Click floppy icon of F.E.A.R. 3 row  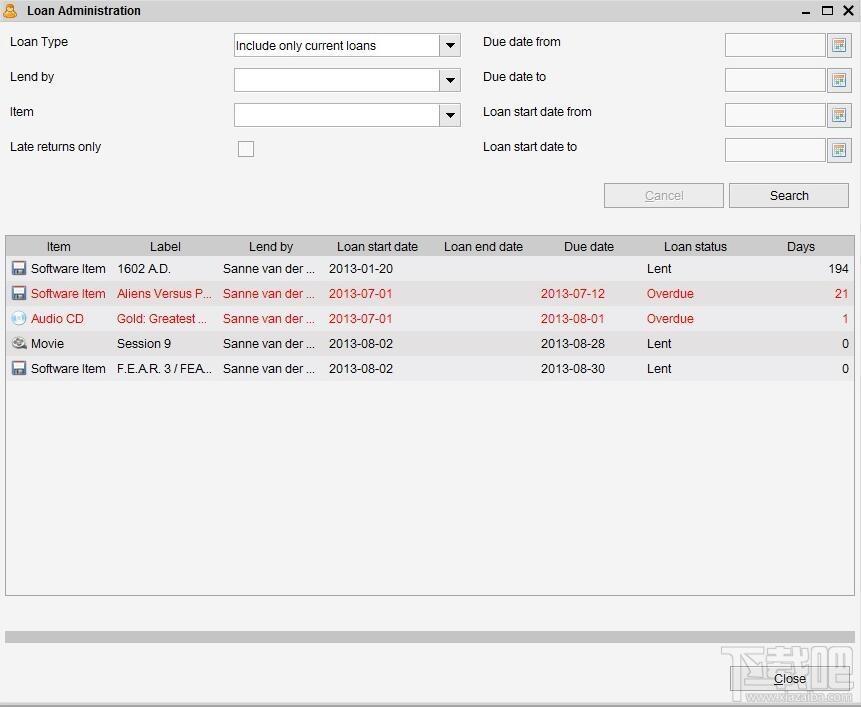[19, 368]
